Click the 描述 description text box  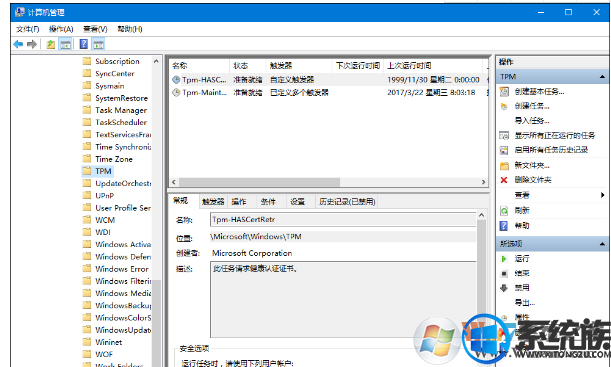point(343,300)
